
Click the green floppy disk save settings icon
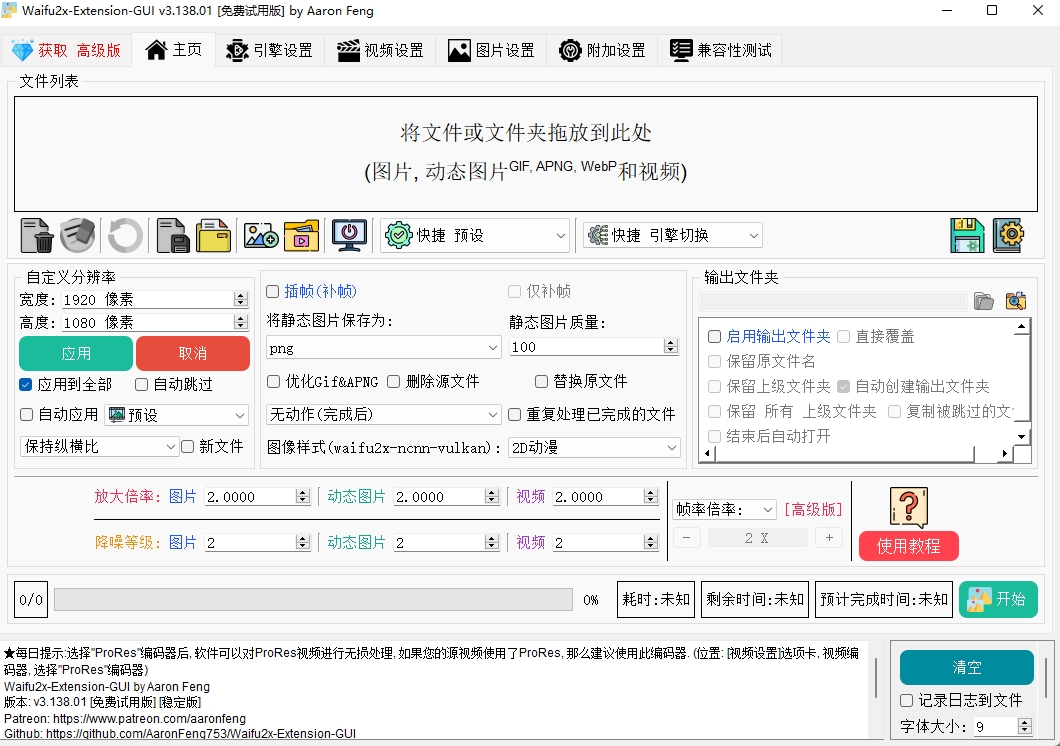(x=967, y=235)
